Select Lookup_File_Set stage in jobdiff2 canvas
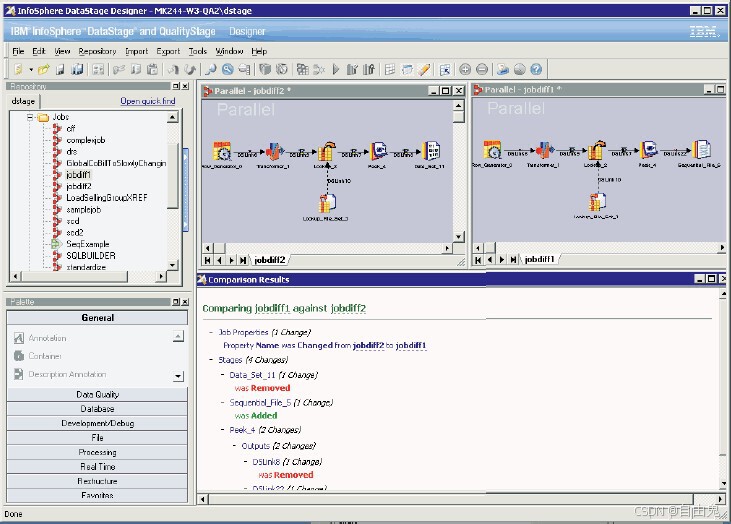 click(x=327, y=203)
